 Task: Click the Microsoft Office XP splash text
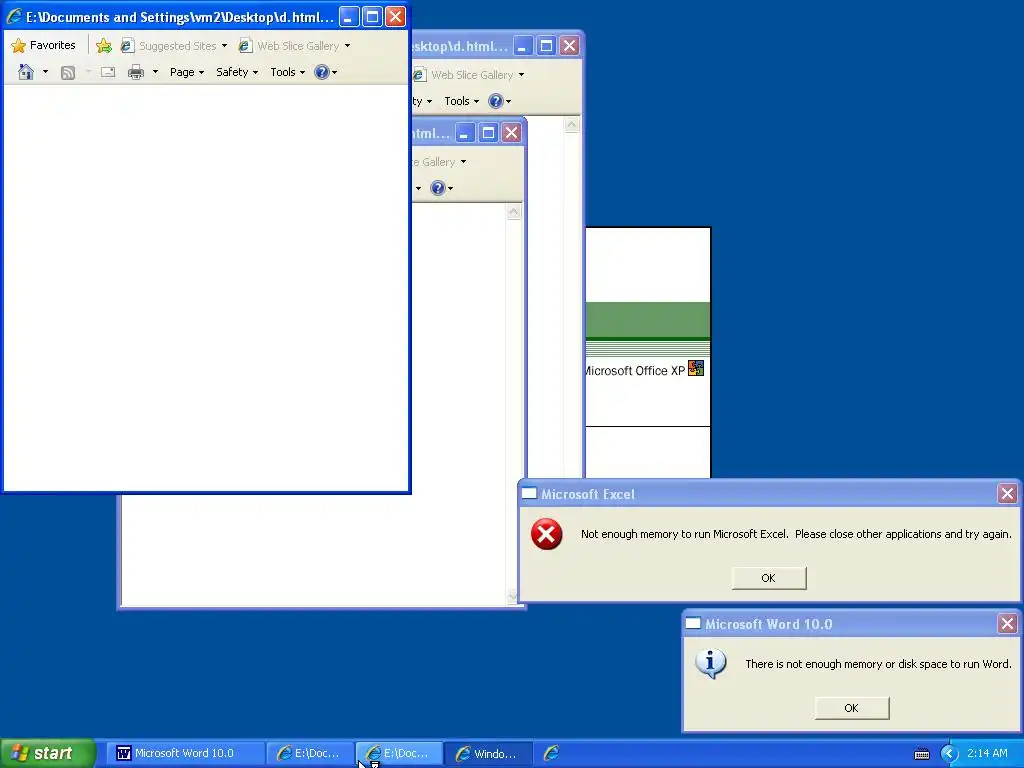pos(635,370)
